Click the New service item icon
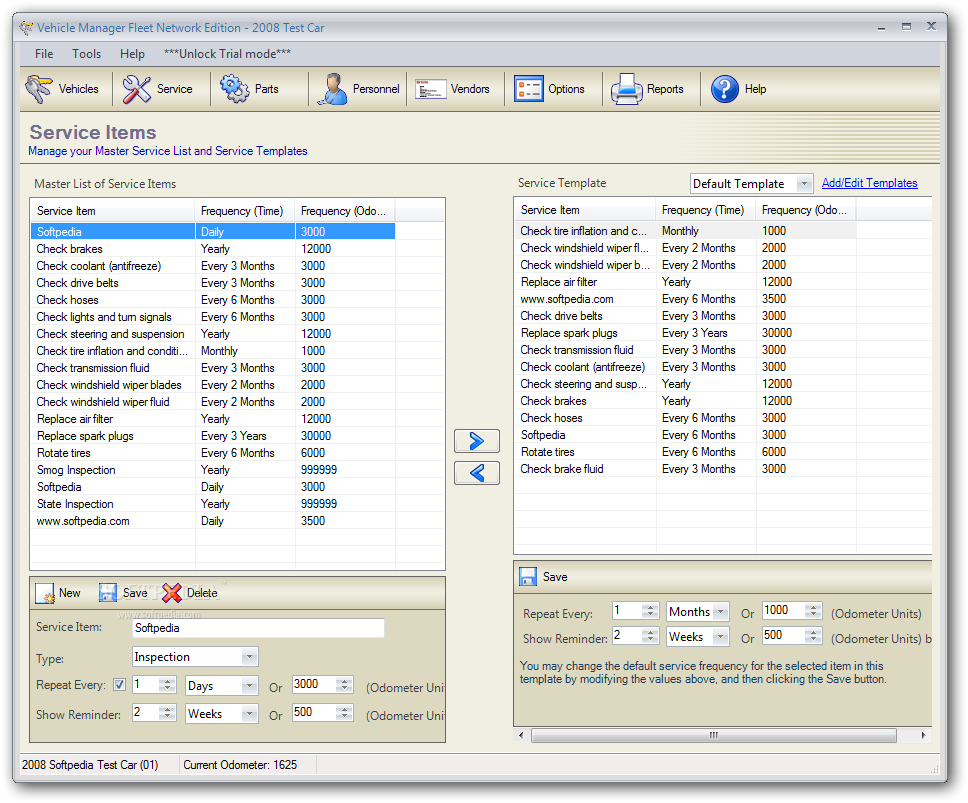 click(x=45, y=593)
